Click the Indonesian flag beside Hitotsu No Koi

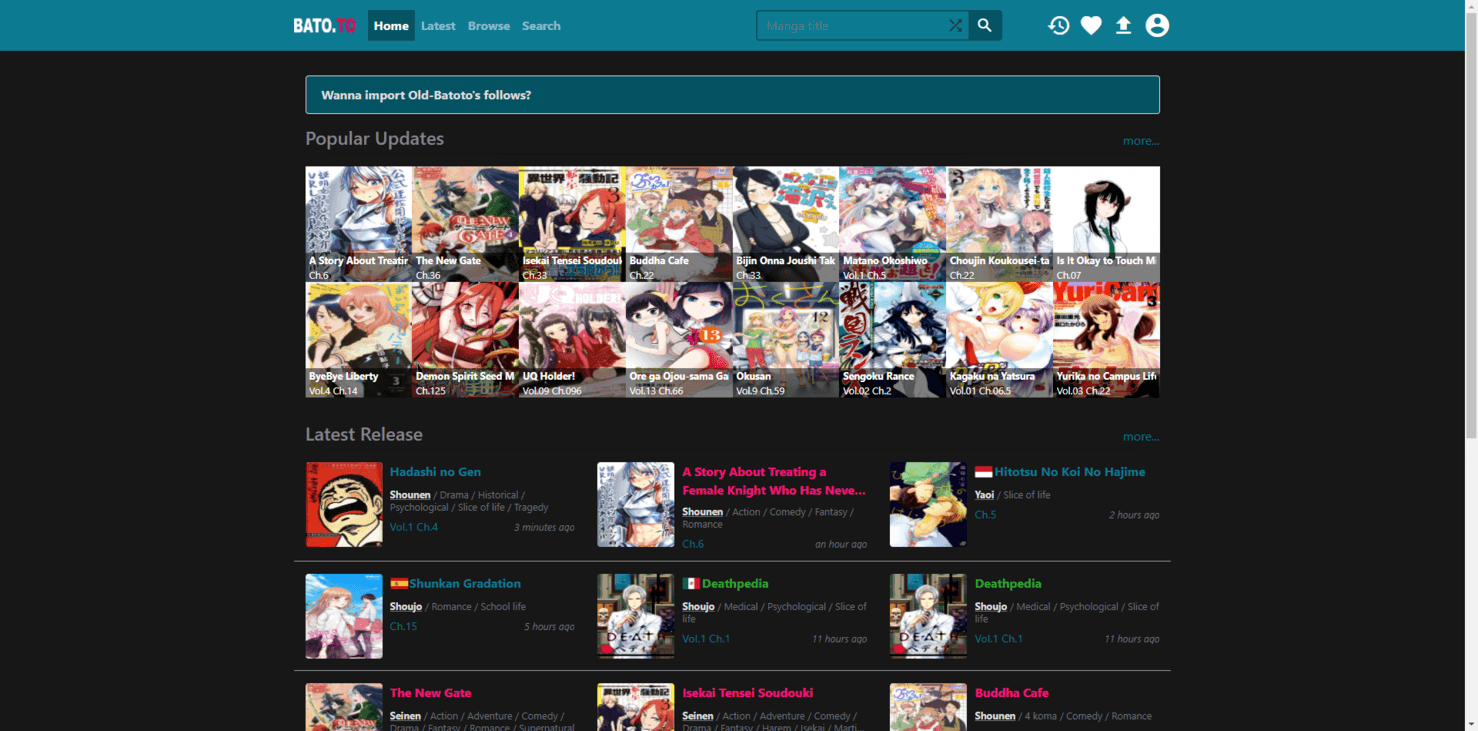pos(983,472)
